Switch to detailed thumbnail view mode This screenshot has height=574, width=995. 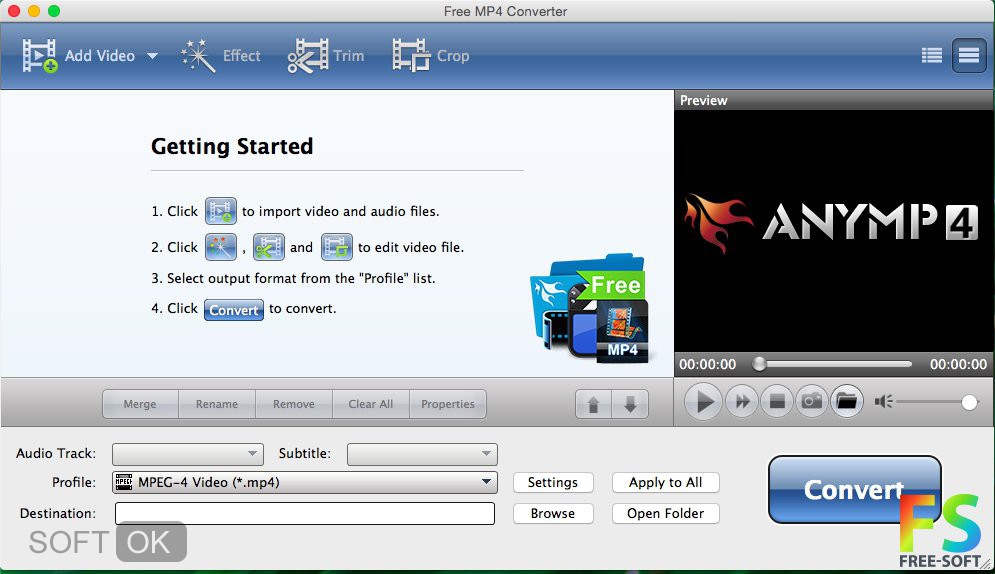tap(968, 56)
